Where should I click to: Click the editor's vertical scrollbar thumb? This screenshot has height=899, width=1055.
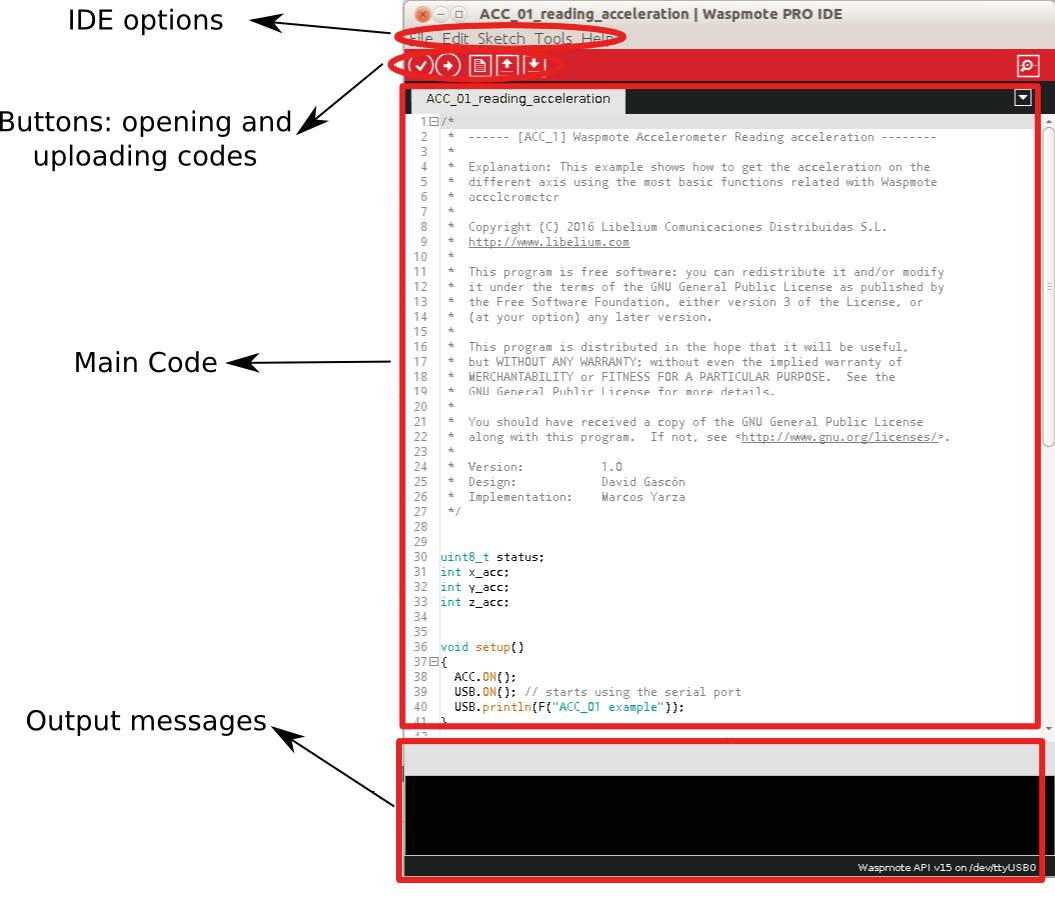[x=1048, y=286]
